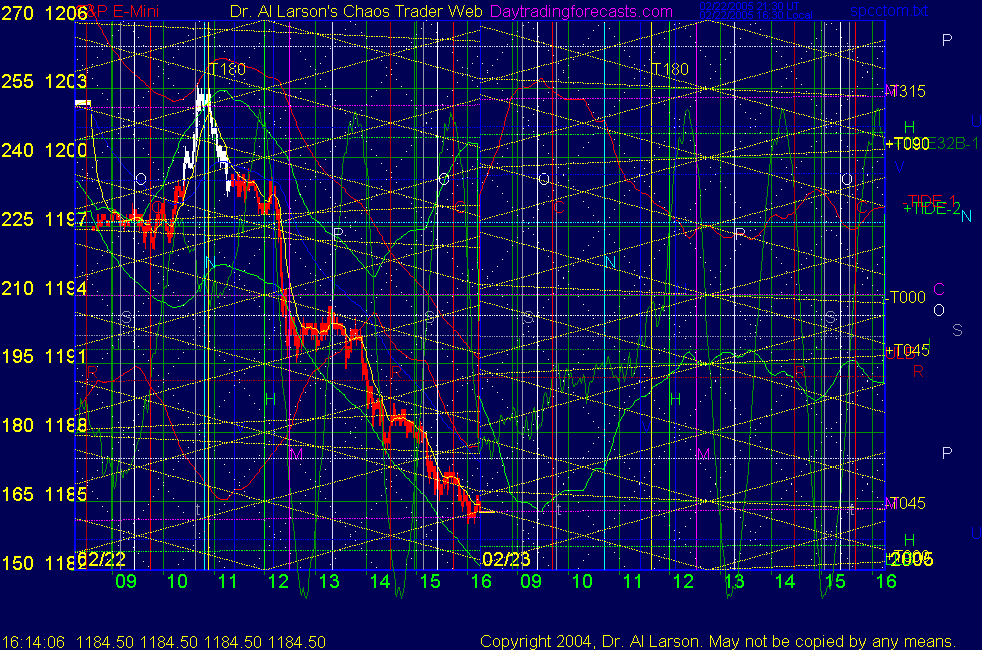Click the "165 1185" price axis label
The height and width of the screenshot is (650, 982).
point(44,494)
